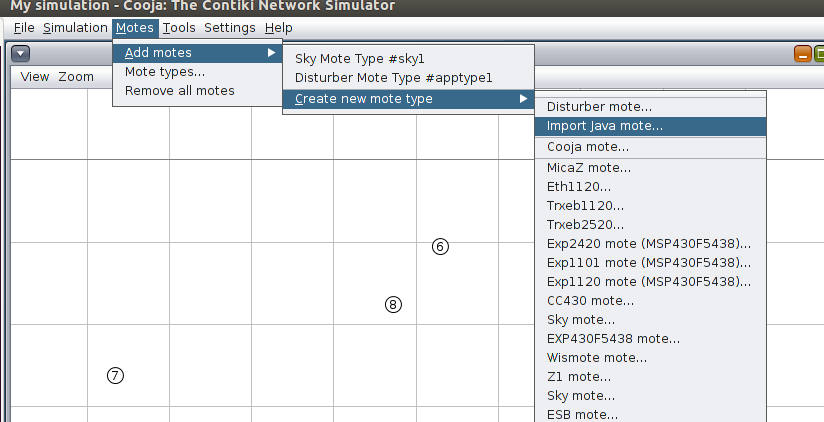
Task: Create an EXP430F5438 mote...
Action: (651, 338)
